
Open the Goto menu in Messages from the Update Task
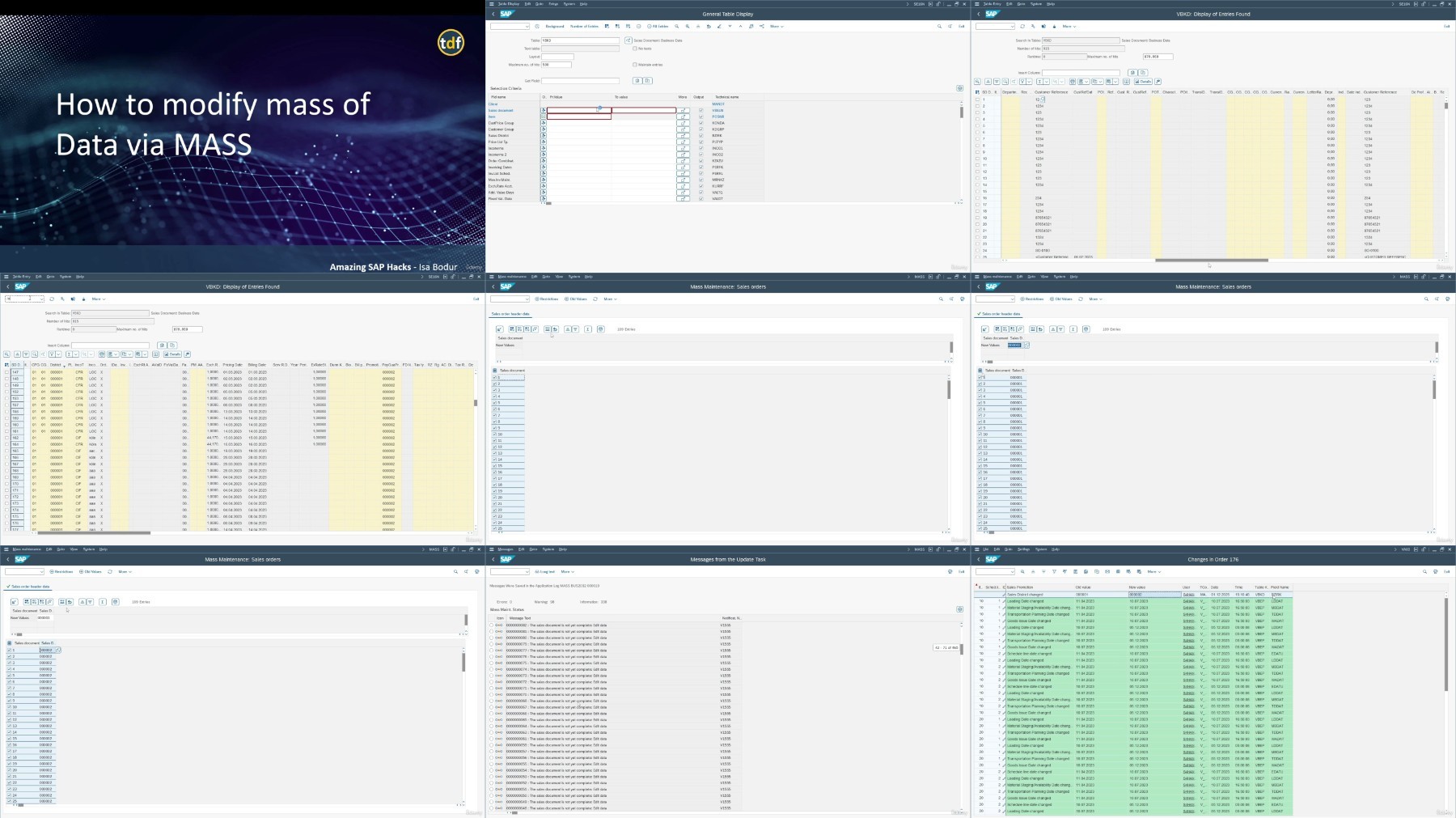(533, 549)
